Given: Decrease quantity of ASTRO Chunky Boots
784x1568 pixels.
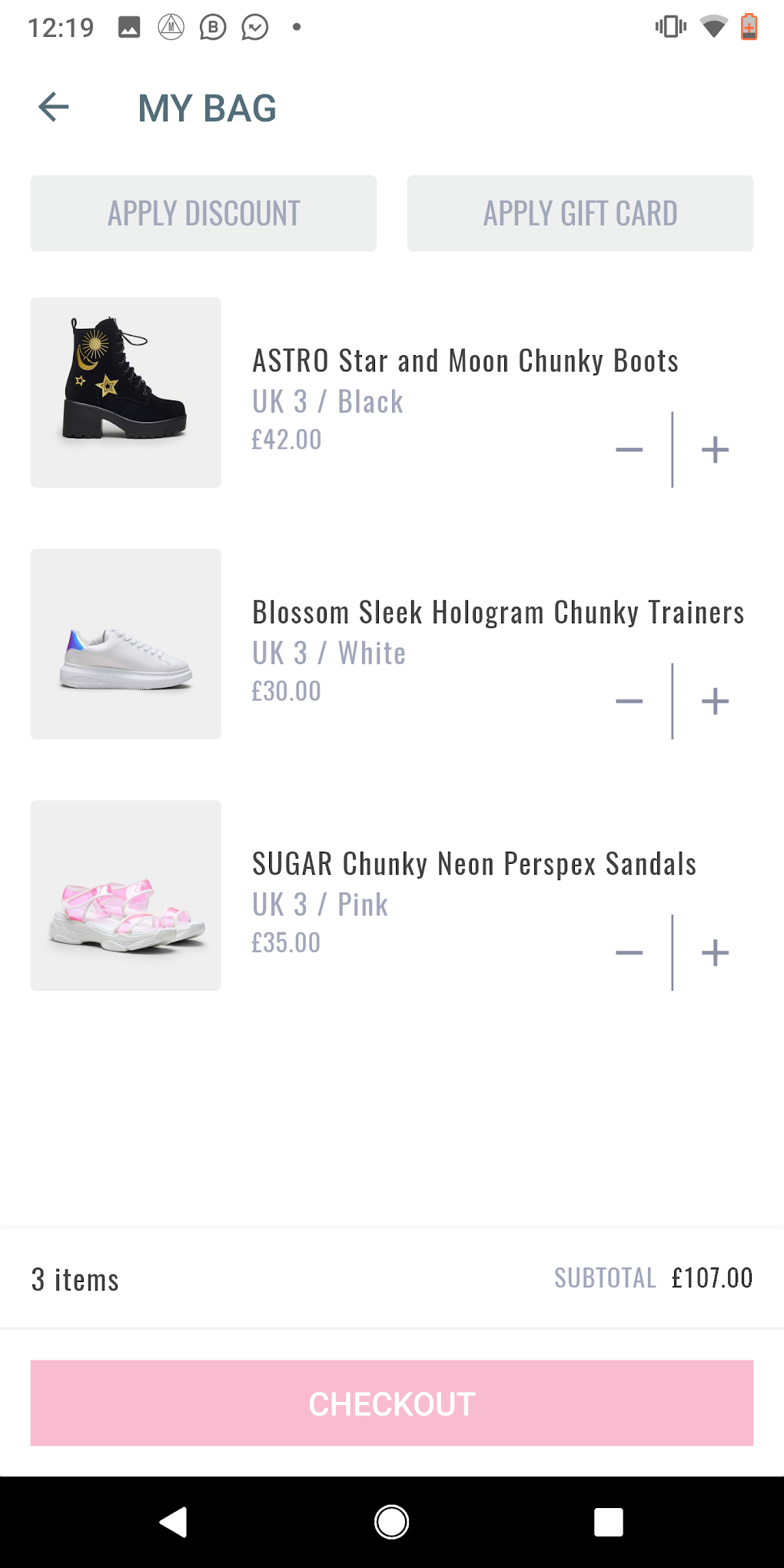Looking at the screenshot, I should [629, 450].
